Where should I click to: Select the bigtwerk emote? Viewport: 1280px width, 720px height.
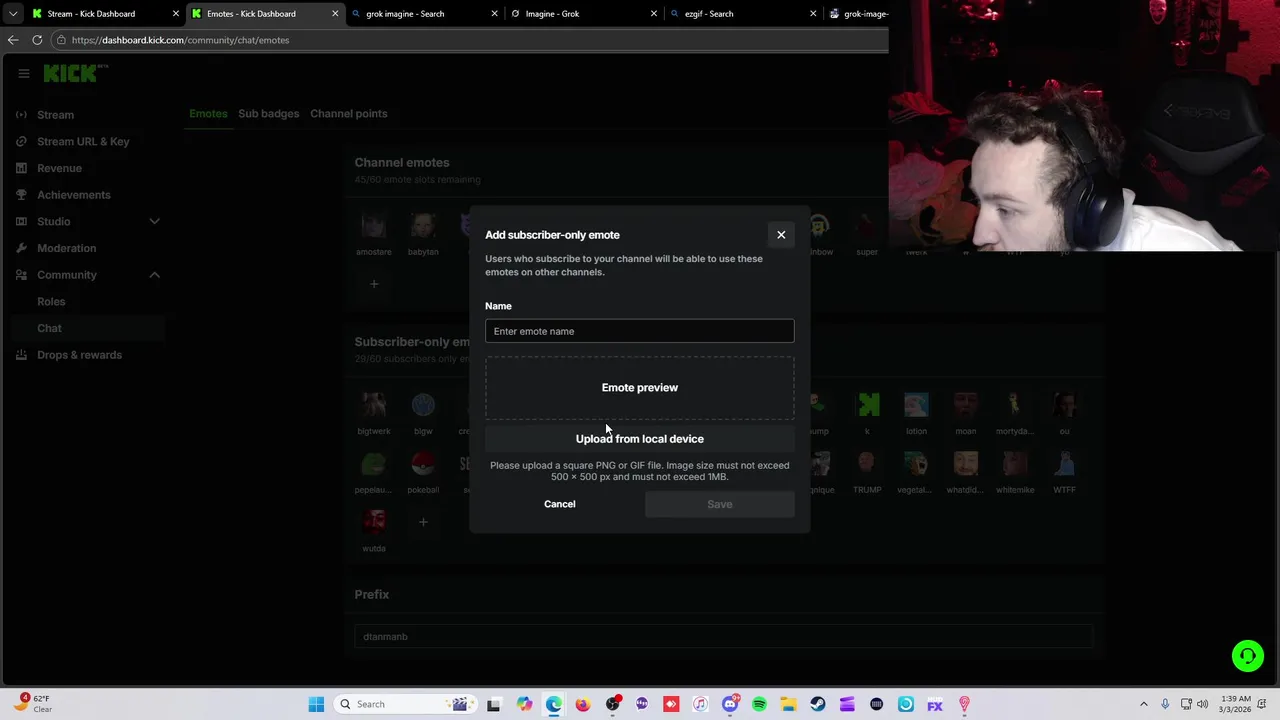[x=374, y=405]
